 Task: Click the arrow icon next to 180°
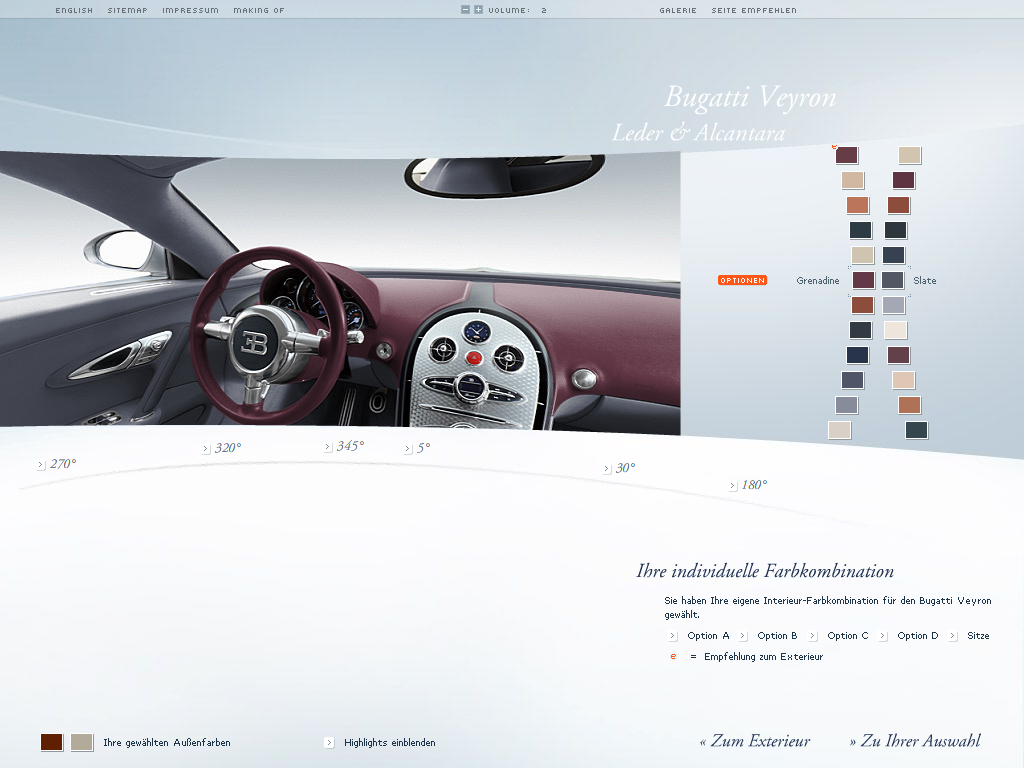[x=733, y=486]
